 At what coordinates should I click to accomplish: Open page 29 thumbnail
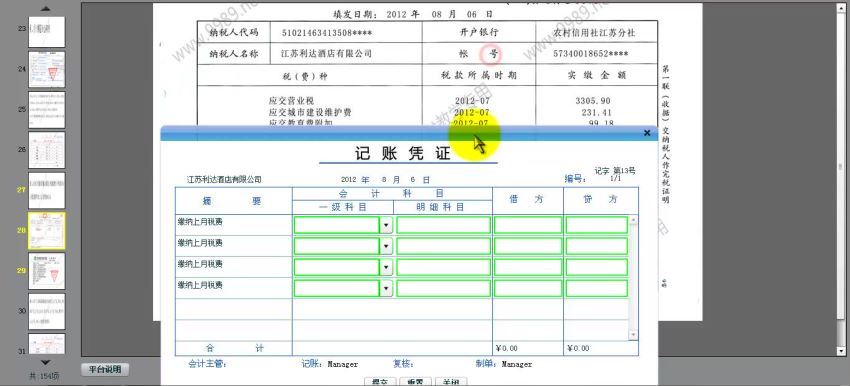click(47, 271)
